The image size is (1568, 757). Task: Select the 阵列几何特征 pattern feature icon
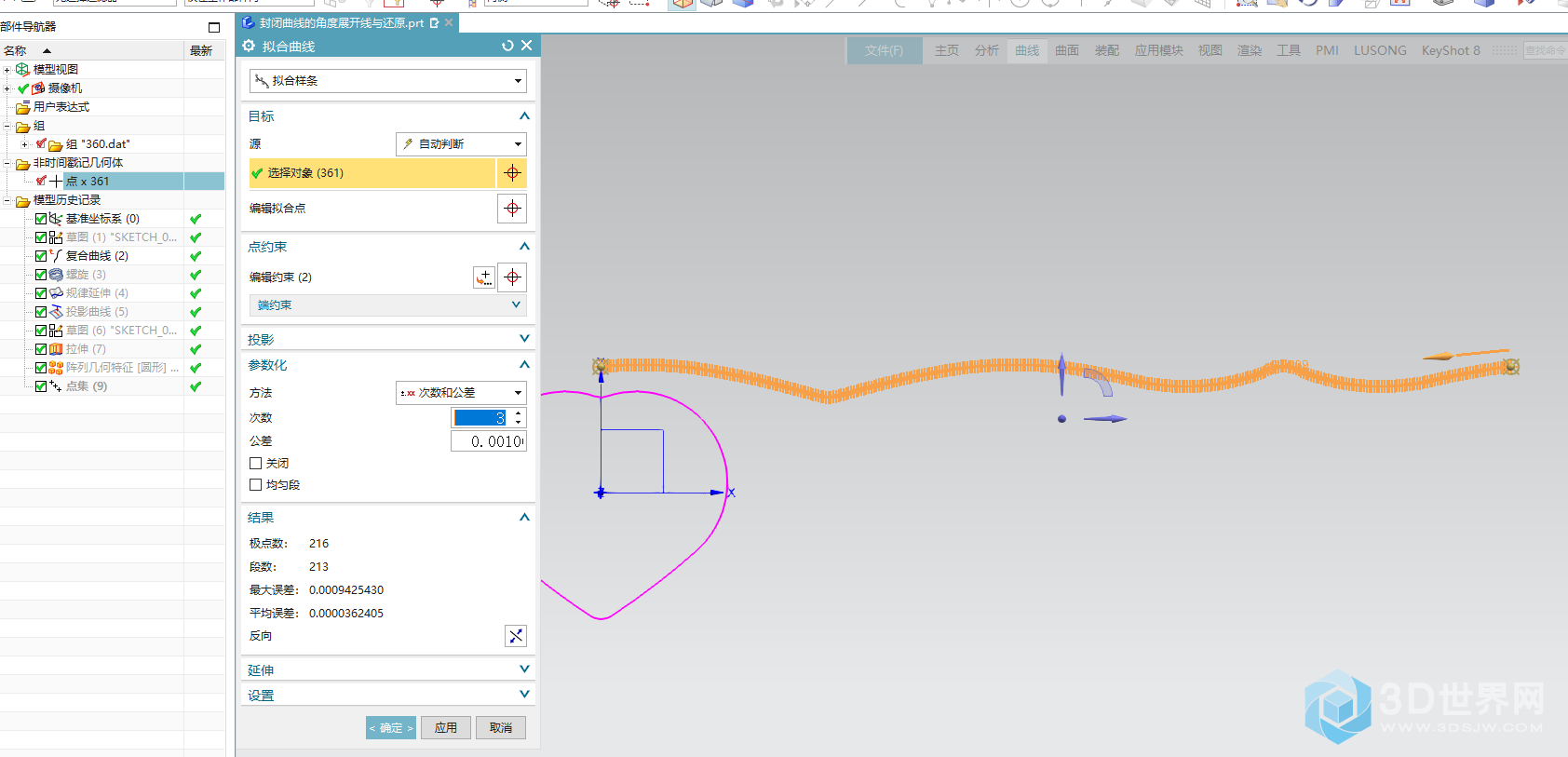click(56, 368)
